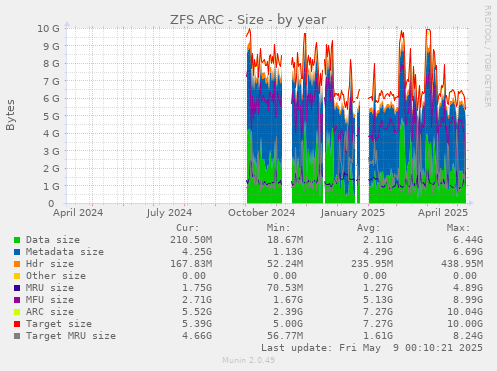Screen dimensions: 497x371
Task: Click Target MRU size minimum value 56.77M
Action: point(285,336)
